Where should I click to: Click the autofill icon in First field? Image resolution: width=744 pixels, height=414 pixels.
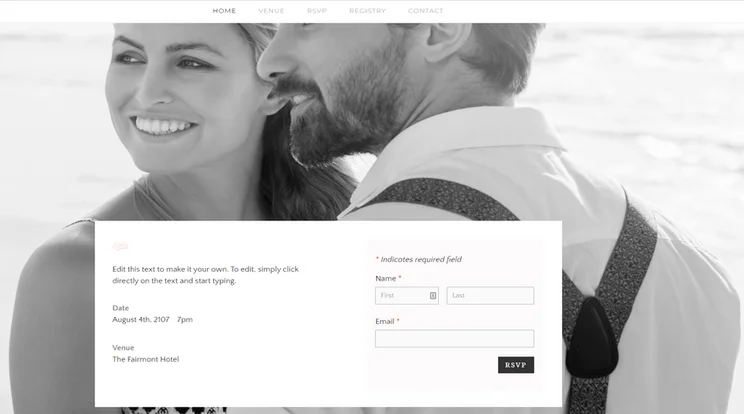(433, 295)
